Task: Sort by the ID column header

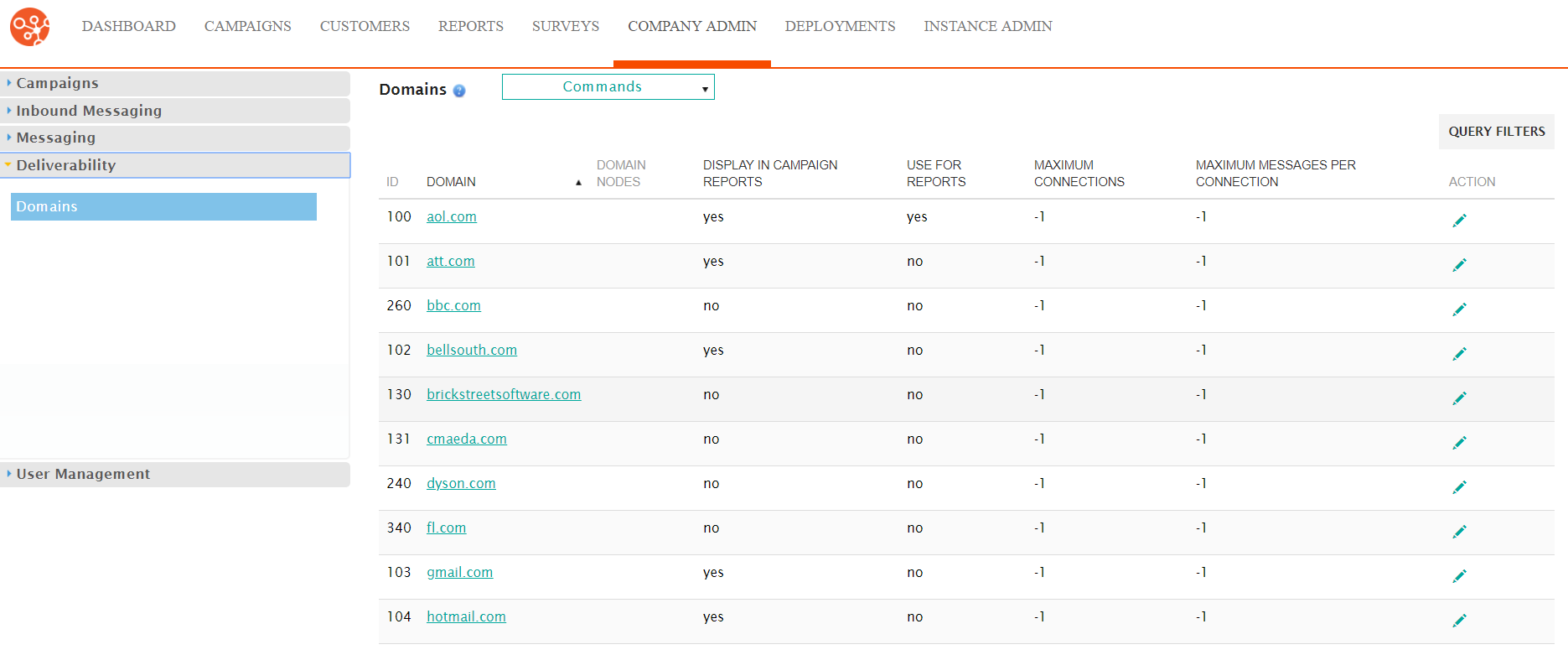Action: (392, 182)
